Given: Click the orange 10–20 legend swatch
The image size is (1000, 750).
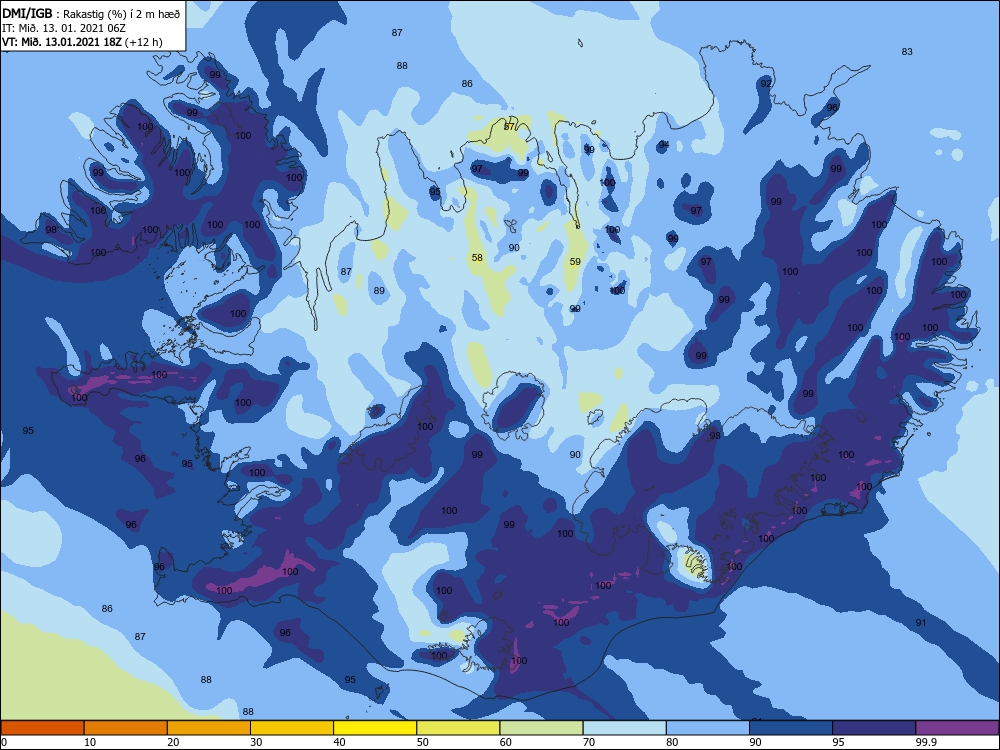Looking at the screenshot, I should click(x=126, y=728).
